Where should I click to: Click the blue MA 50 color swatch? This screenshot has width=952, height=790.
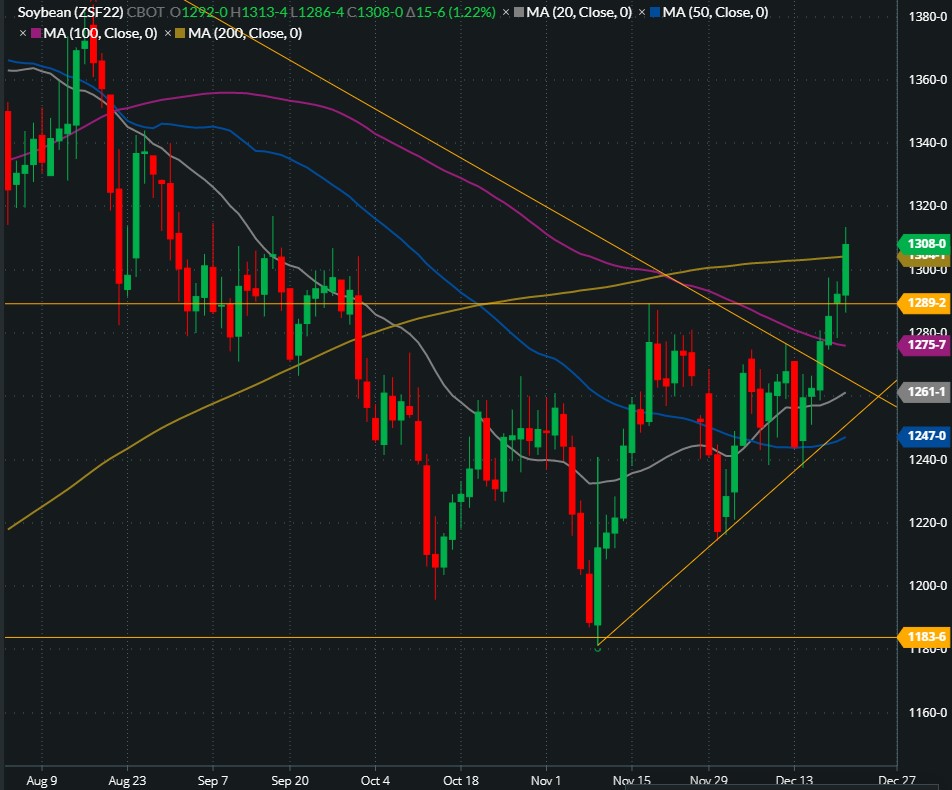pyautogui.click(x=654, y=13)
